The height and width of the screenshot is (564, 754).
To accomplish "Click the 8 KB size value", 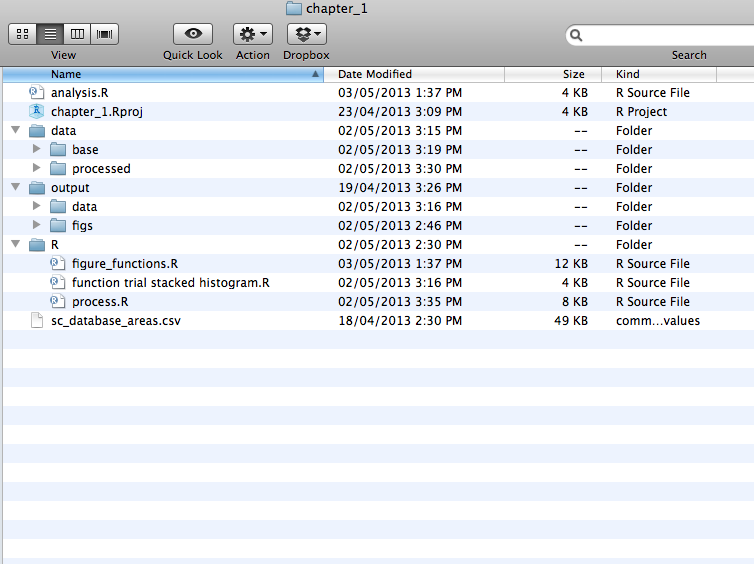I will (x=575, y=302).
